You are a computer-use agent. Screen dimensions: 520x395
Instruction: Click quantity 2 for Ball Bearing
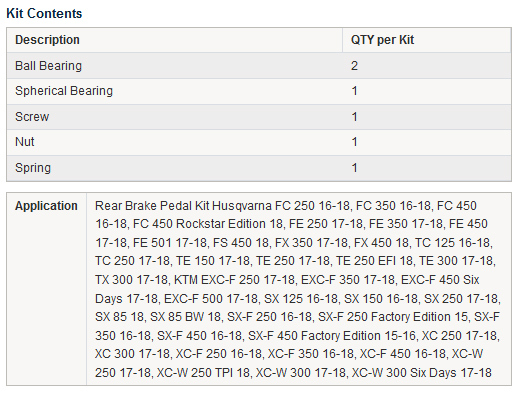click(354, 66)
